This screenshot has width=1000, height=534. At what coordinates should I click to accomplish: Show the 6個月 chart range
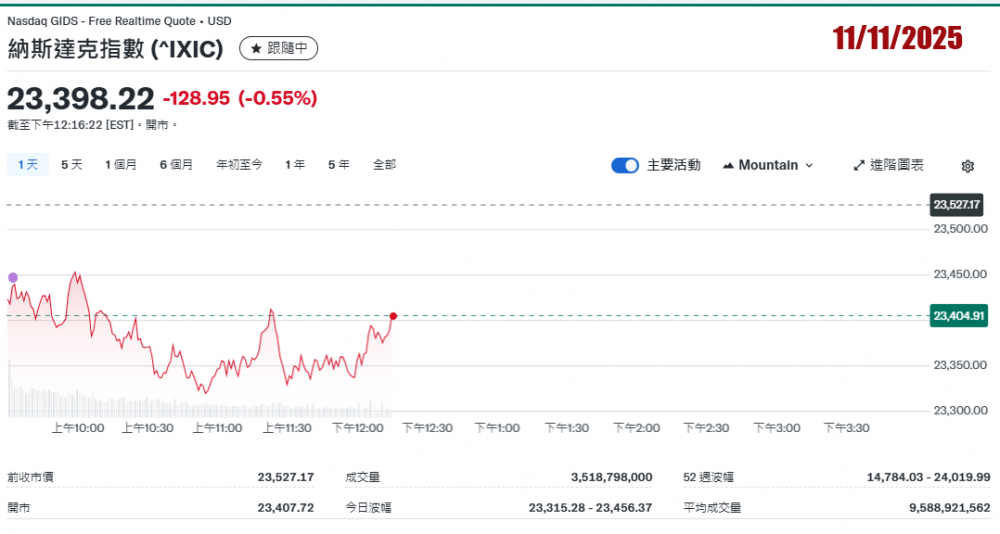[176, 164]
